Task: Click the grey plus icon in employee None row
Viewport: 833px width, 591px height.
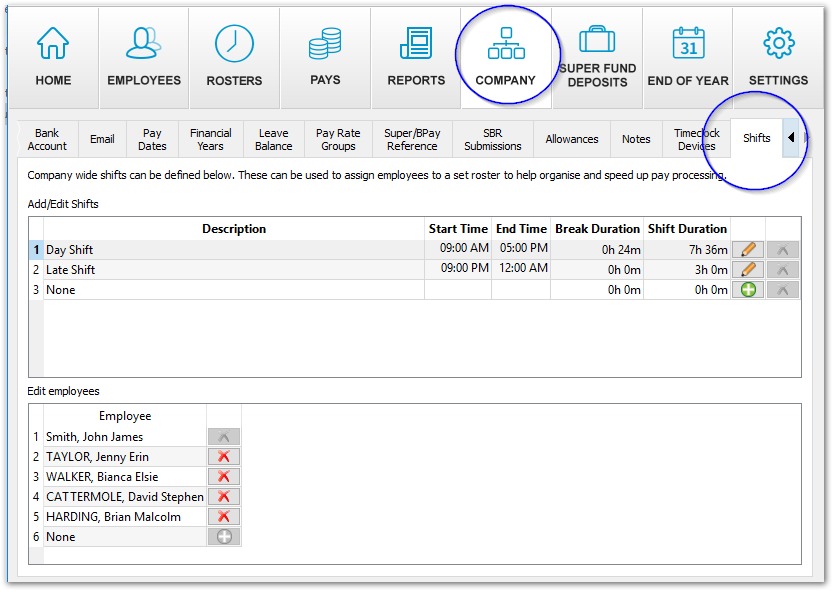Action: (224, 537)
